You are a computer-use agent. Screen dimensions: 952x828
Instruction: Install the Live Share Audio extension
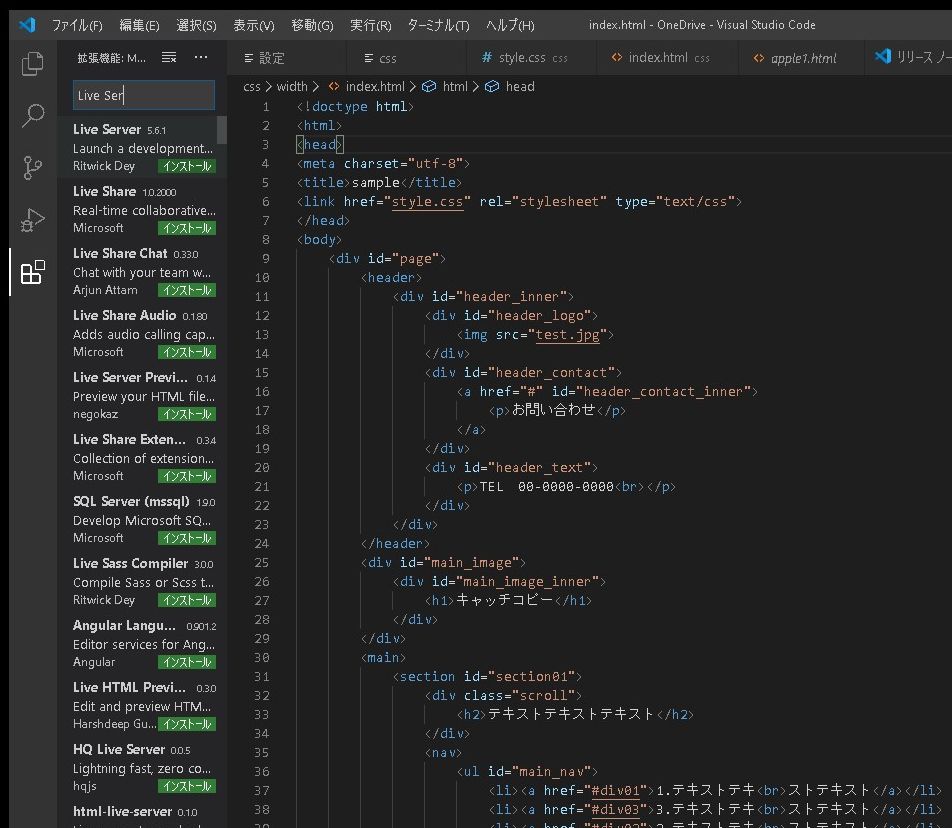pos(187,352)
